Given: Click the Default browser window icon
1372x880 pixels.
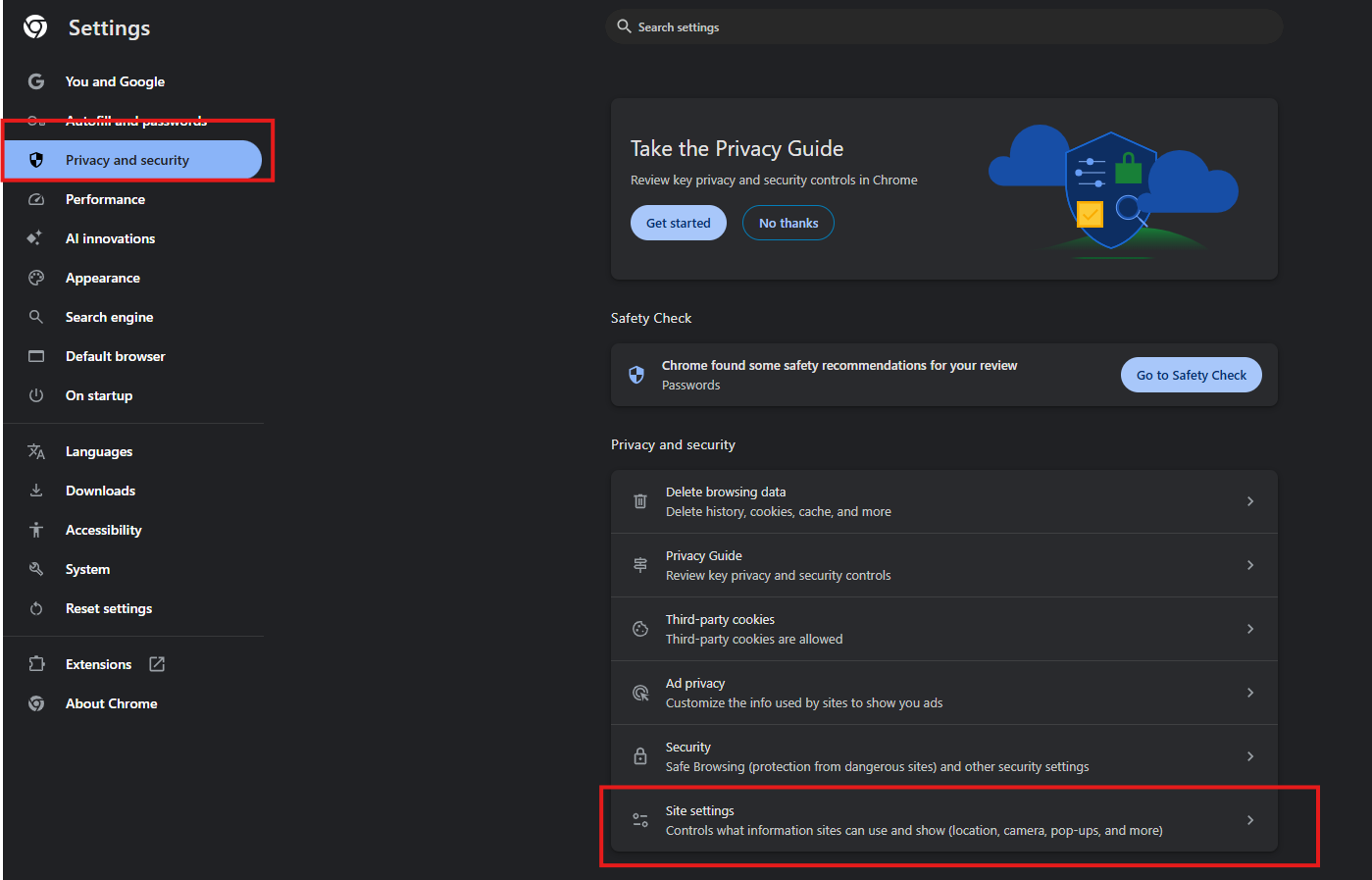Looking at the screenshot, I should [36, 356].
